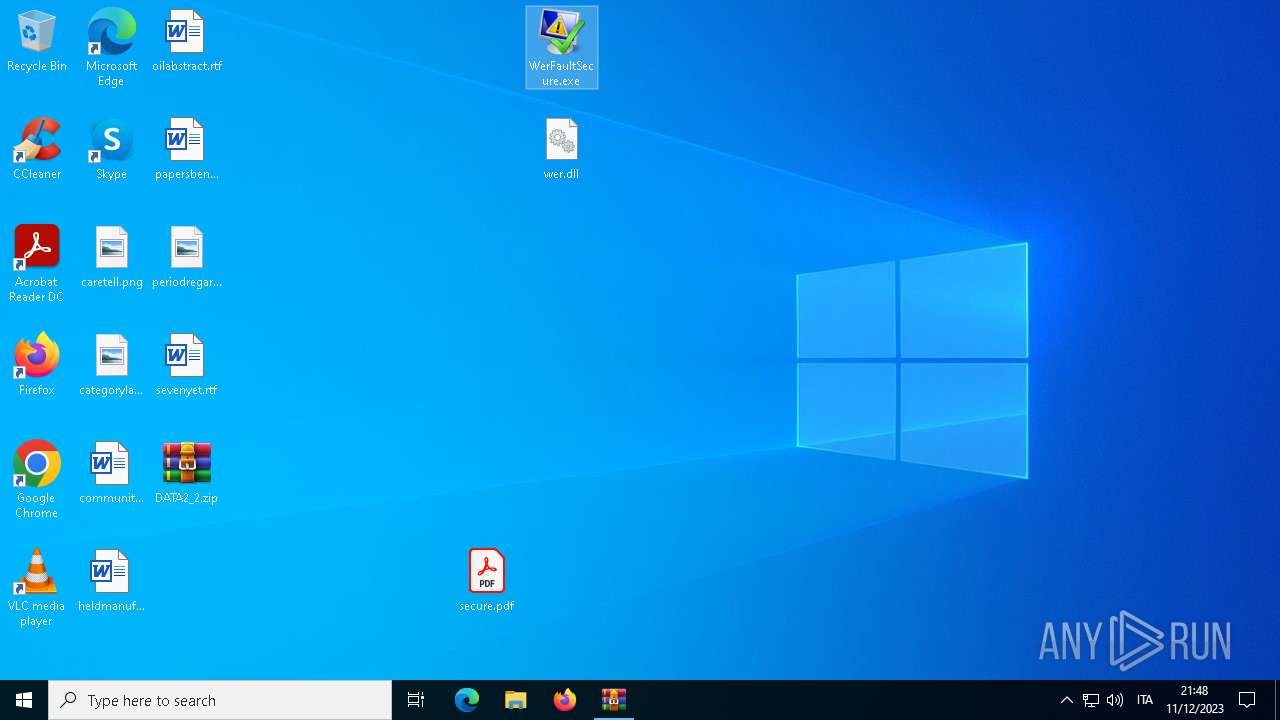Select the caretell.png image file

point(111,258)
